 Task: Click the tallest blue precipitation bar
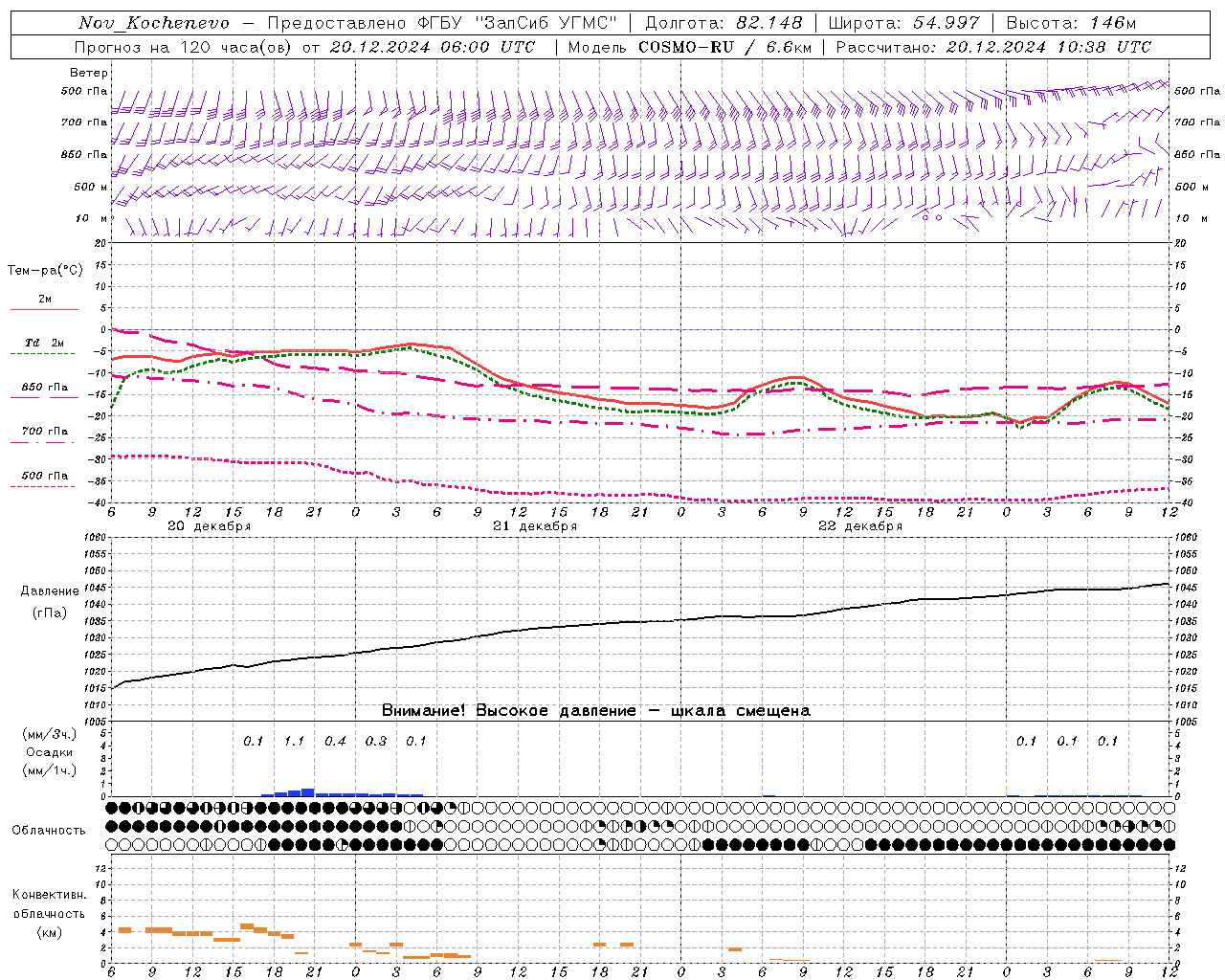(x=307, y=792)
